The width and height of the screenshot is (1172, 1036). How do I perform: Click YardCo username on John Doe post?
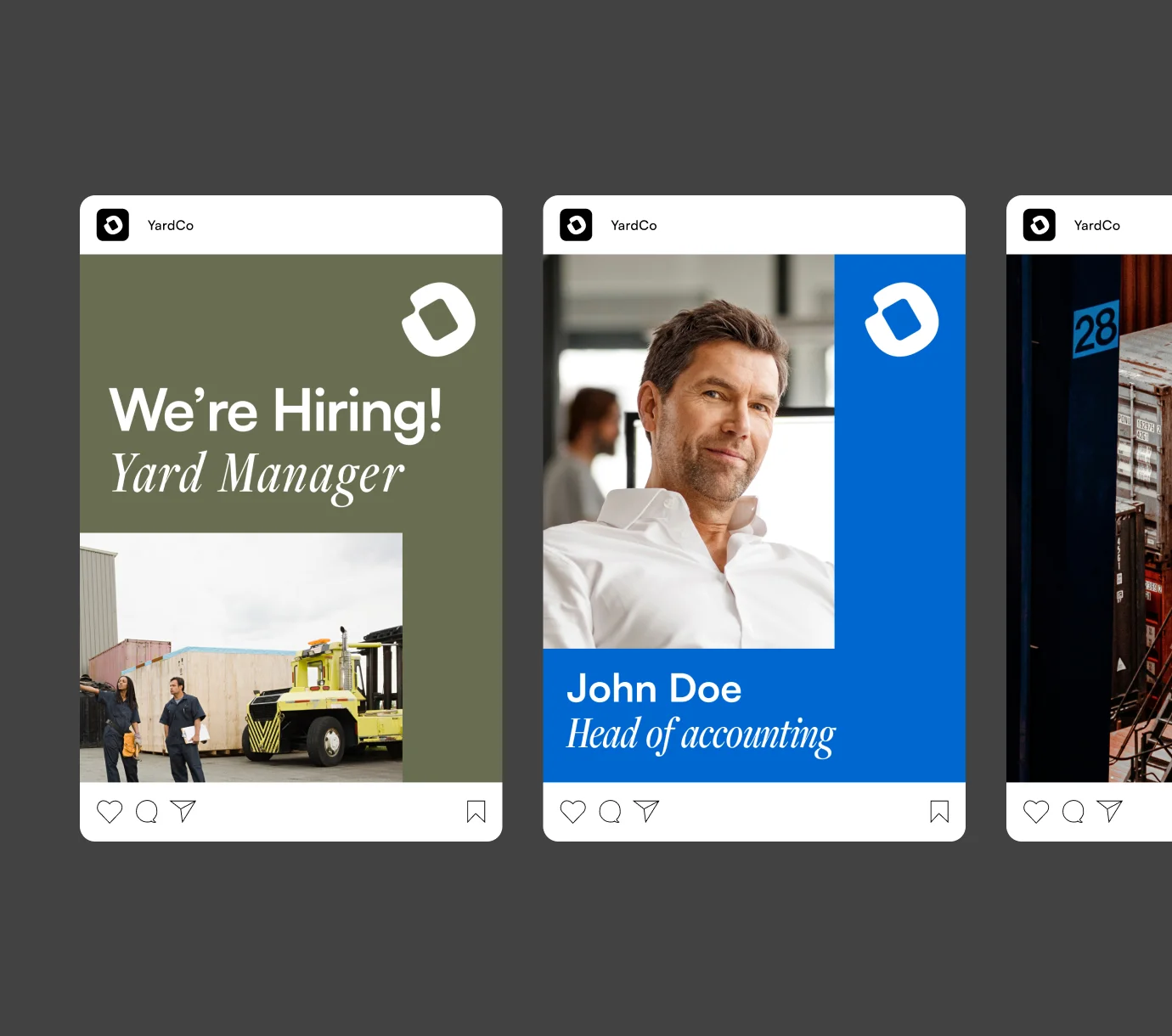click(x=634, y=225)
